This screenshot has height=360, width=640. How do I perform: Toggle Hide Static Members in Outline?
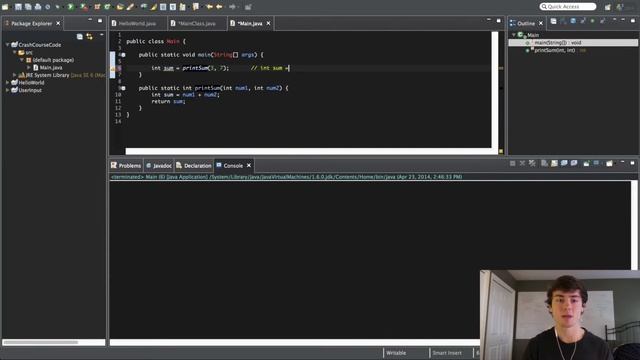click(x=583, y=21)
